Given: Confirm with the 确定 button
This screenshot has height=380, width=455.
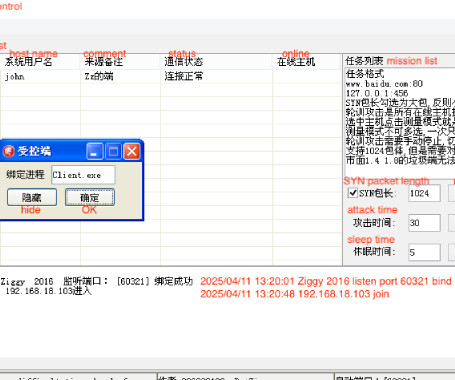Looking at the screenshot, I should (x=90, y=197).
